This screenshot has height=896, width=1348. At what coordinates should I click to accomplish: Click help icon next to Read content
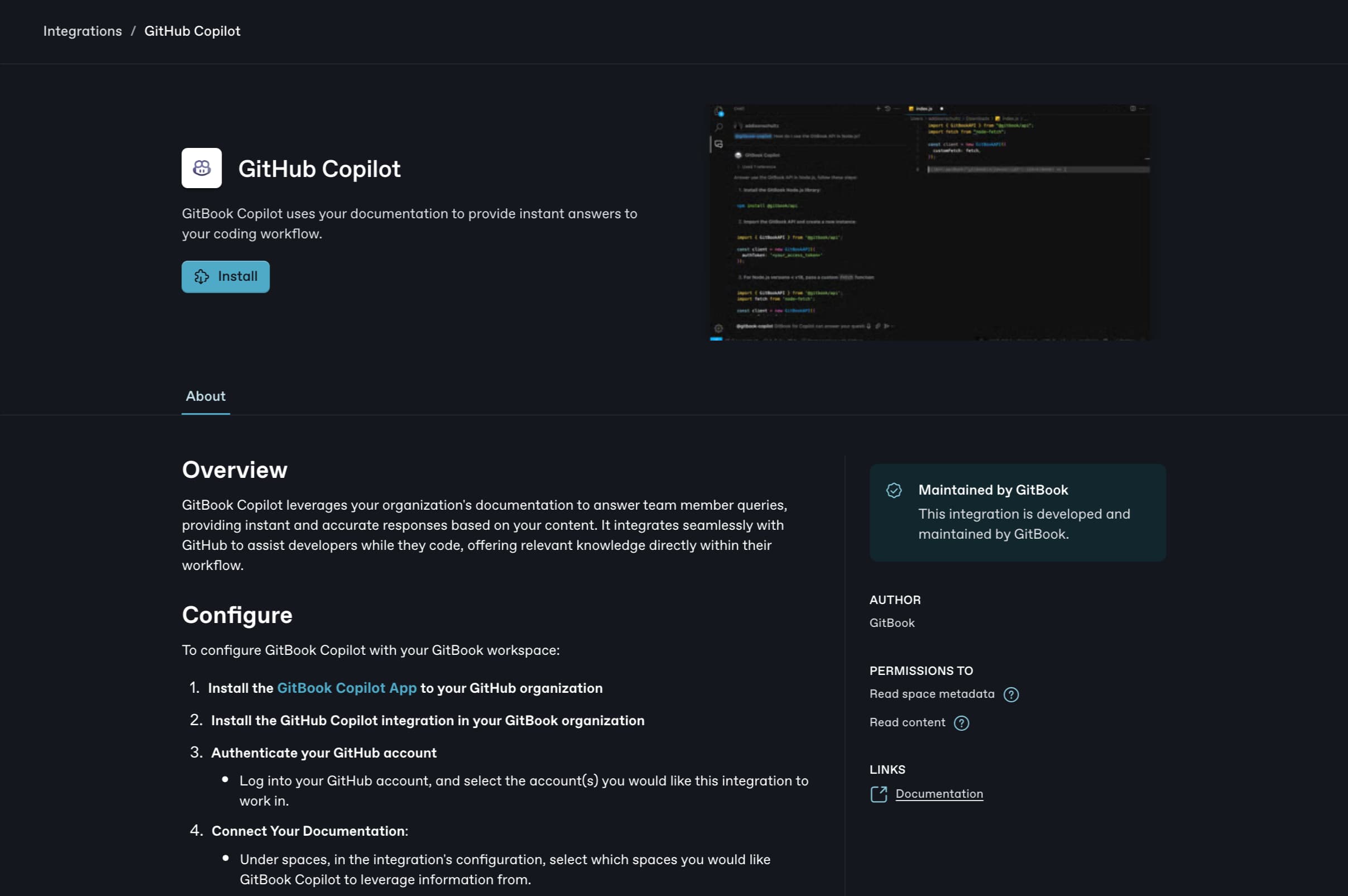pyautogui.click(x=961, y=723)
